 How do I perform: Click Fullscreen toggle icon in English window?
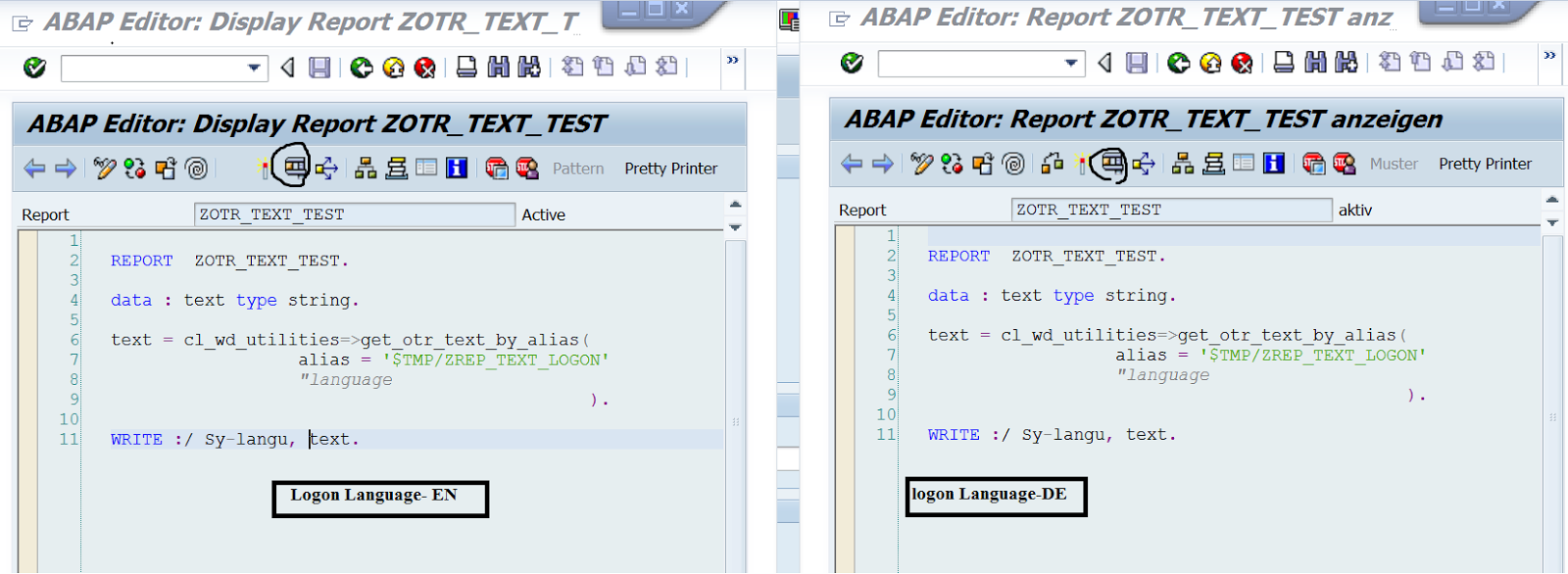click(x=426, y=167)
